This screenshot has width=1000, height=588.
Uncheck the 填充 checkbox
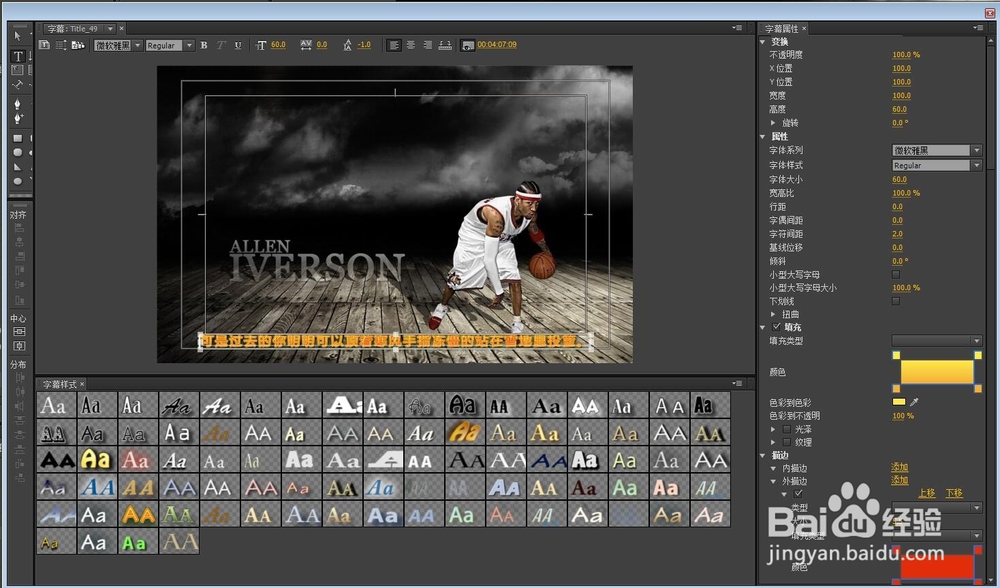pyautogui.click(x=776, y=327)
